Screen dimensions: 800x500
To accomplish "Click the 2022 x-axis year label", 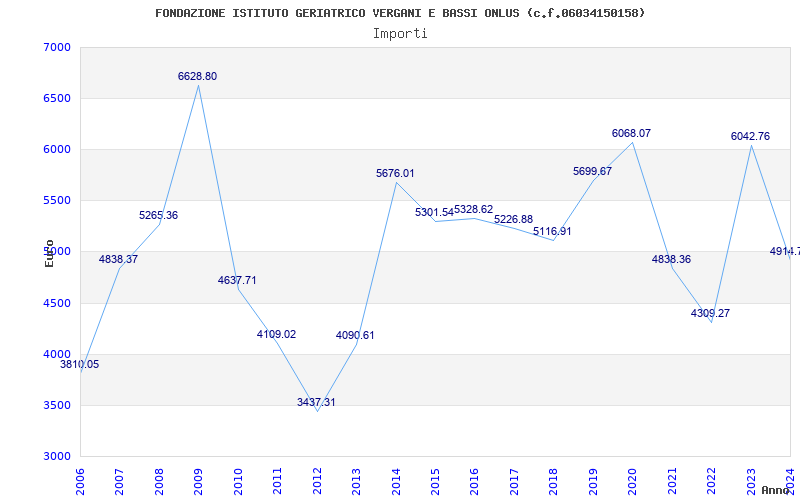I will tap(711, 482).
